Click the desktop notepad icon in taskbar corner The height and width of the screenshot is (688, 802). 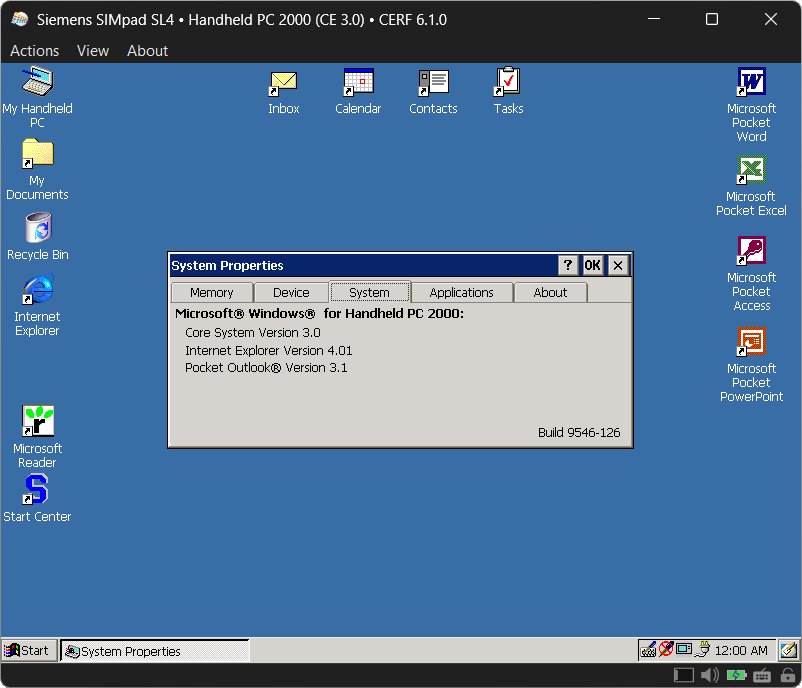(x=788, y=650)
